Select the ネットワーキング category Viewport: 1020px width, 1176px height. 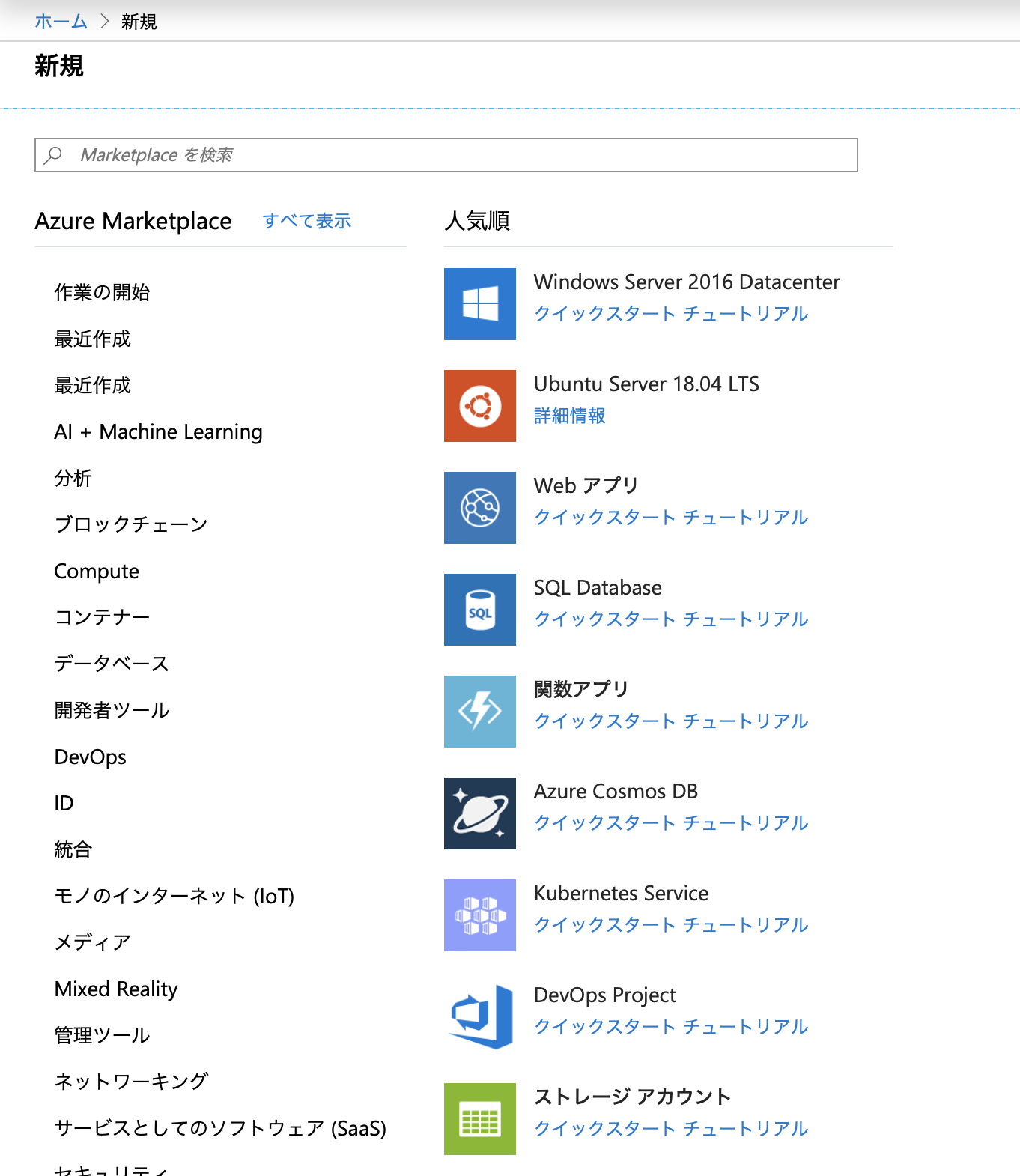click(132, 1082)
